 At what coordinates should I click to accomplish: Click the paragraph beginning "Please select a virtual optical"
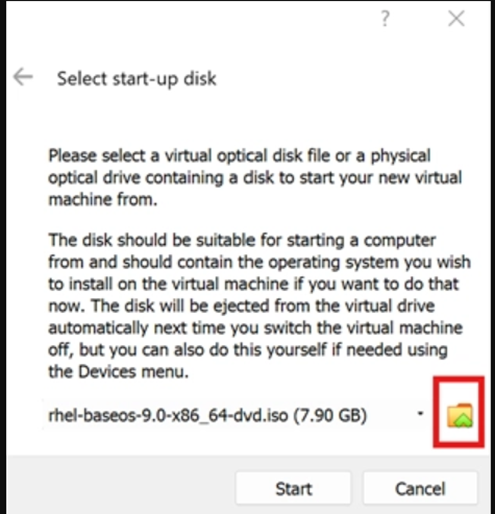(255, 177)
